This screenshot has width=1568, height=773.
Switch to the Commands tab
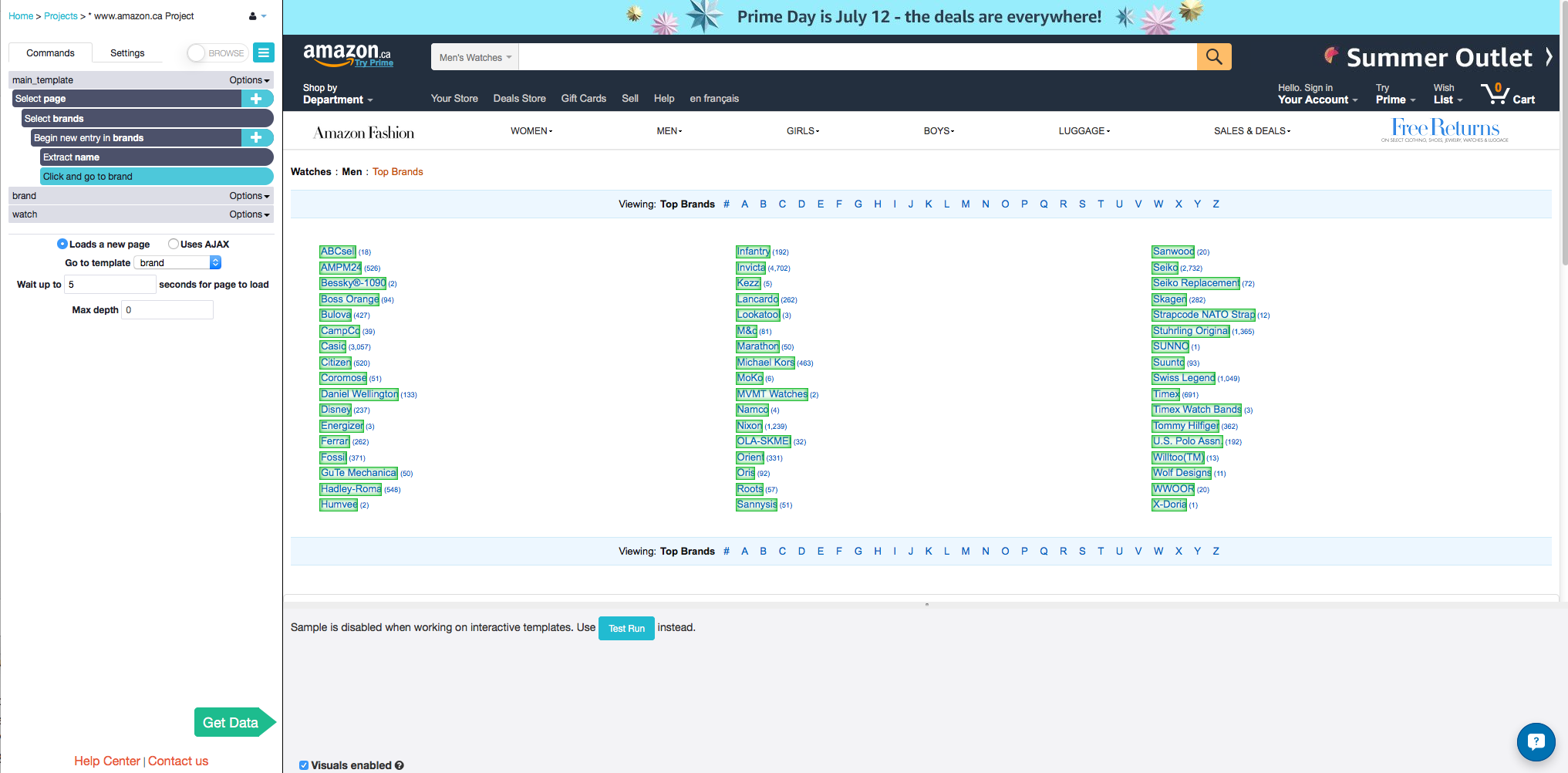50,53
